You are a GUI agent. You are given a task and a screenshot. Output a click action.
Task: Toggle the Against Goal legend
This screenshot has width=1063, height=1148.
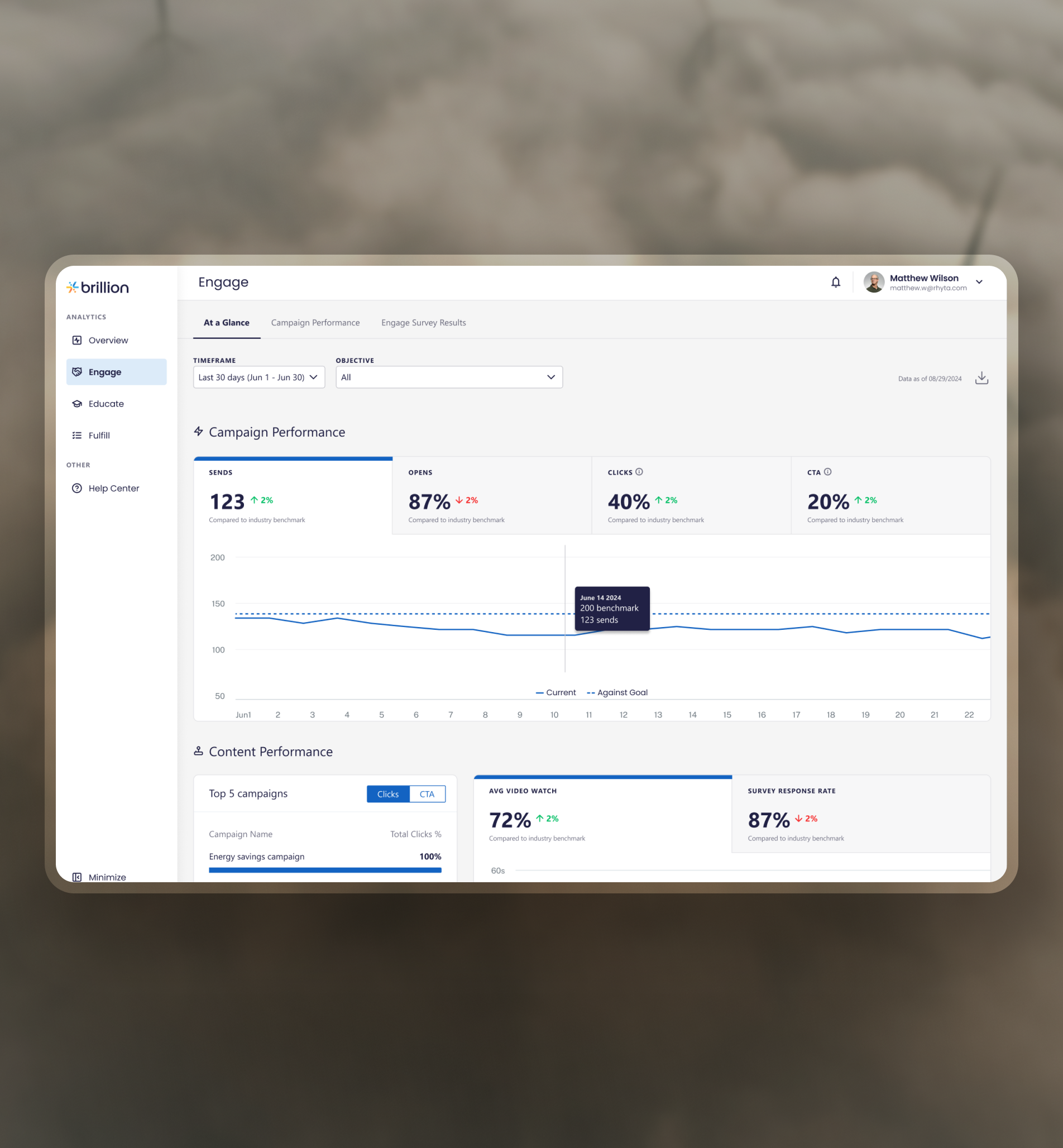pos(617,692)
